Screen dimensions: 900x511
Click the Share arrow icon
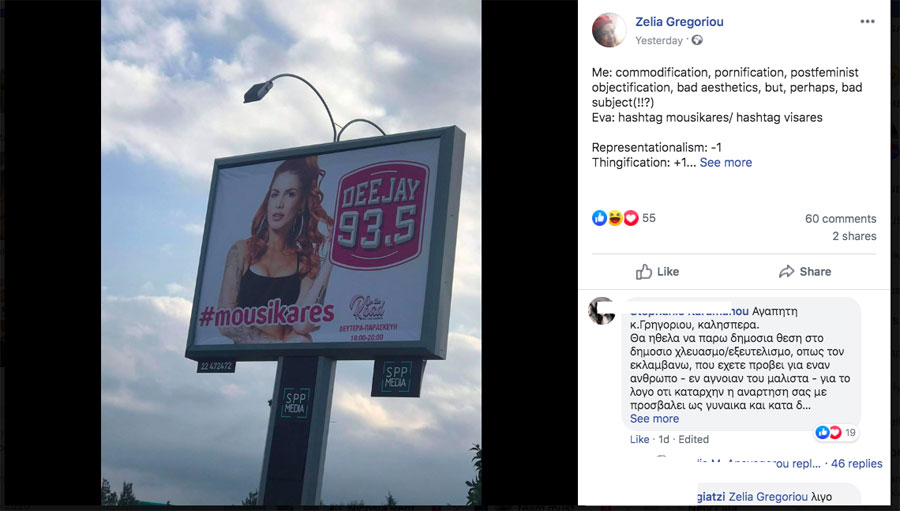(786, 272)
